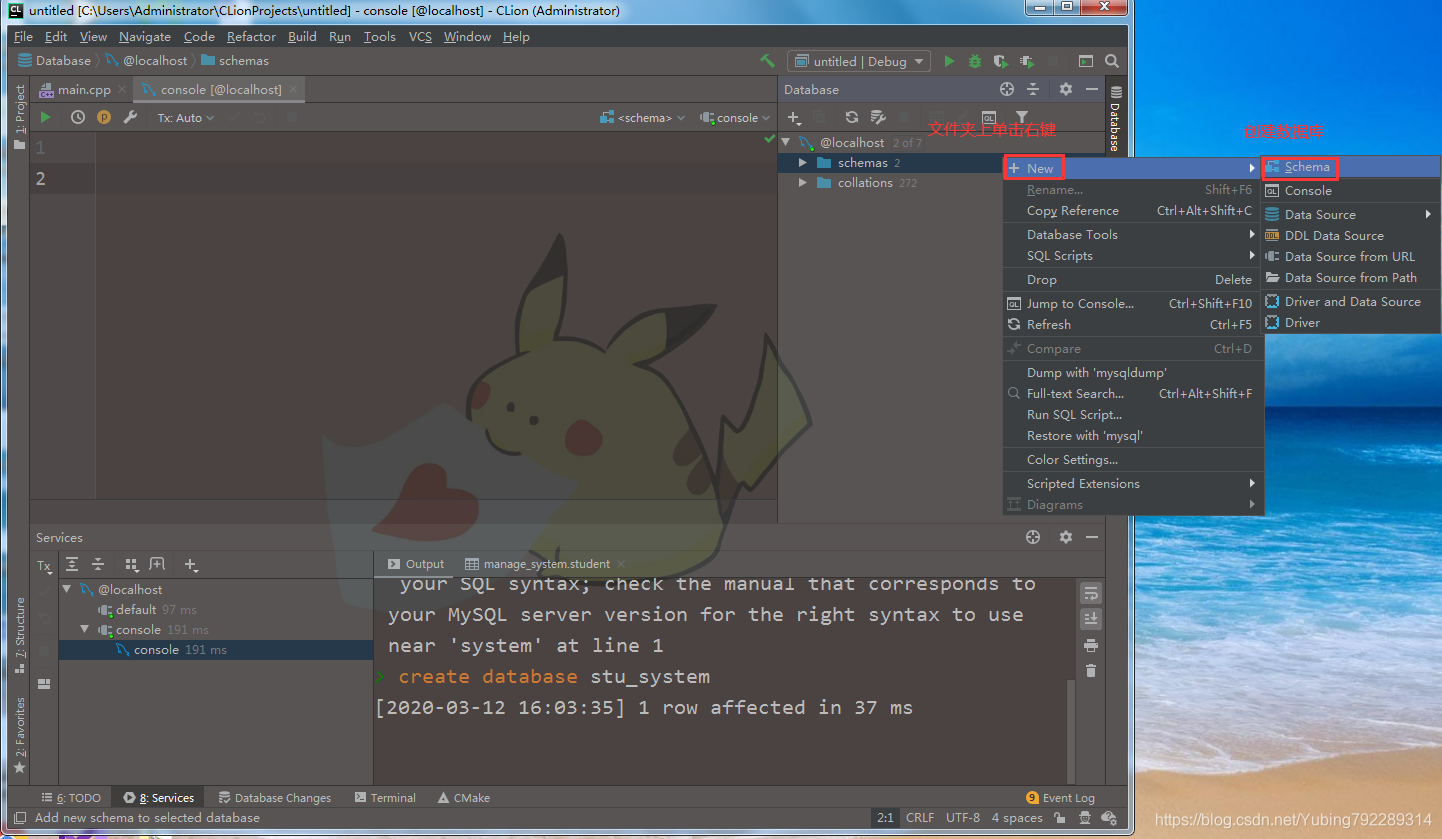
Task: Click the green Execute button in console toolbar
Action: pyautogui.click(x=45, y=117)
